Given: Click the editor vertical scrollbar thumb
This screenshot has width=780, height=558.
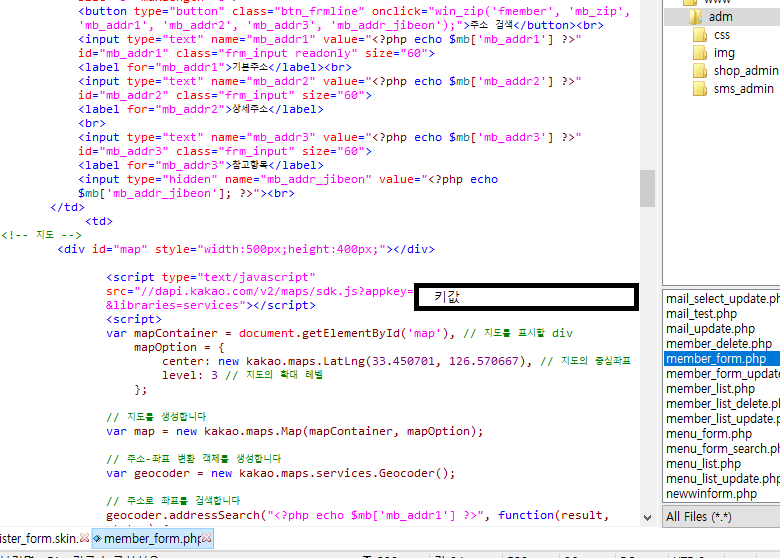Looking at the screenshot, I should 647,187.
